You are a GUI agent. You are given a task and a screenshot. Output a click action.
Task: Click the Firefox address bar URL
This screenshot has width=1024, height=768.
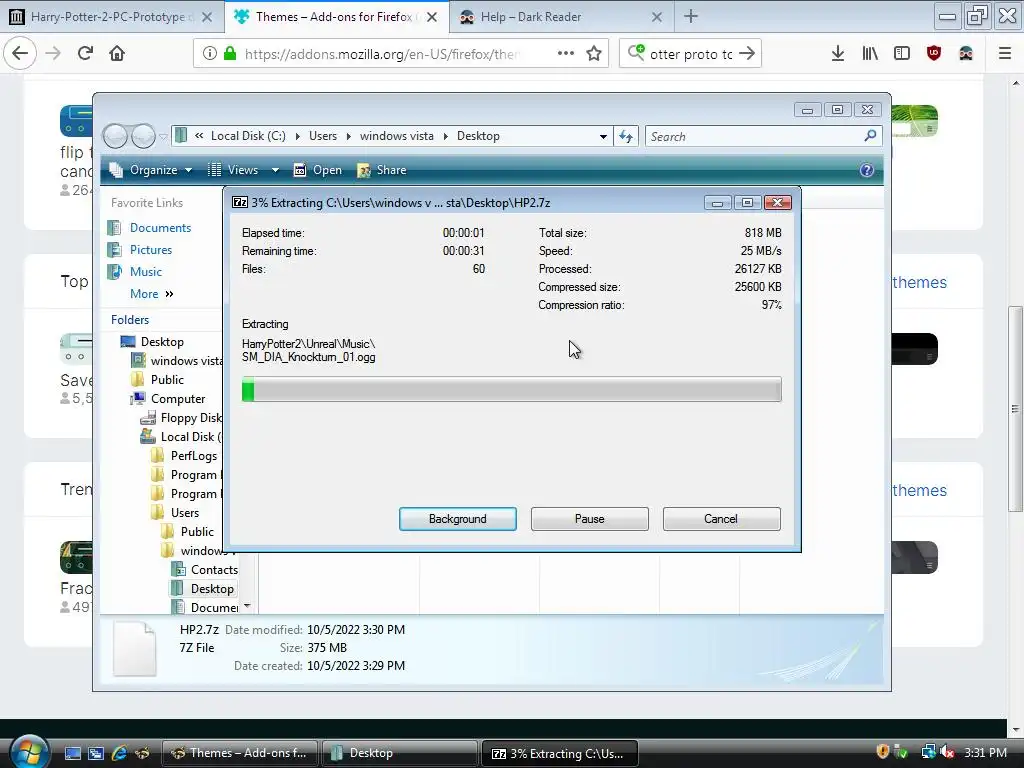click(x=383, y=54)
